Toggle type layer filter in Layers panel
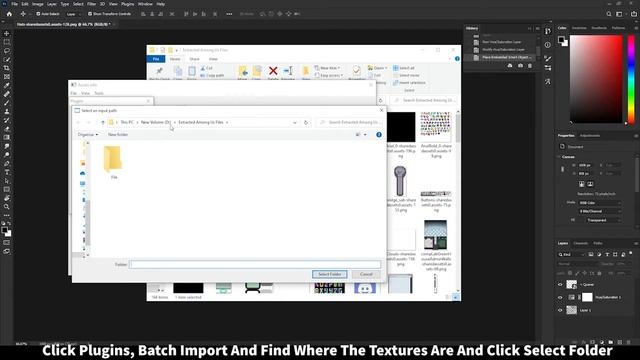This screenshot has height=360, width=640. 607,254
